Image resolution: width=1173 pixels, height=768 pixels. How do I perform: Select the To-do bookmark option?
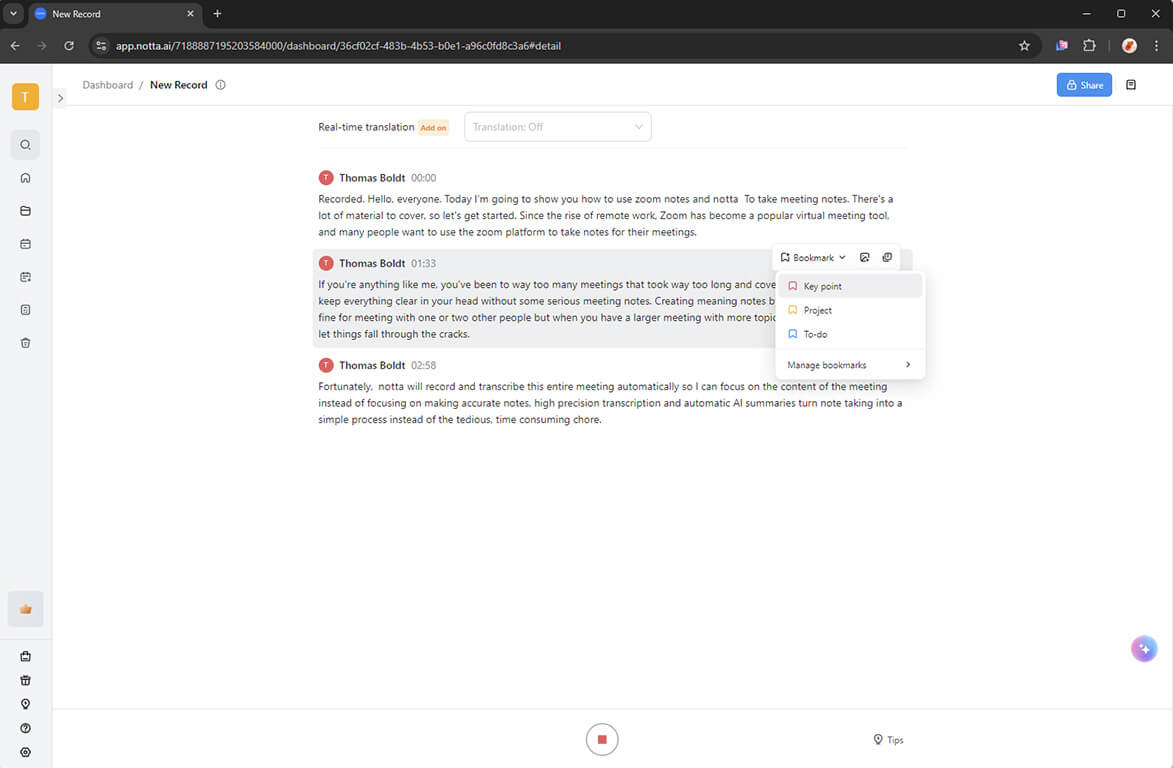click(851, 334)
